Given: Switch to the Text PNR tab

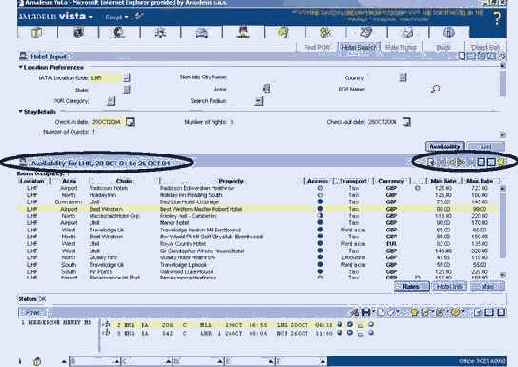Looking at the screenshot, I should click(317, 47).
